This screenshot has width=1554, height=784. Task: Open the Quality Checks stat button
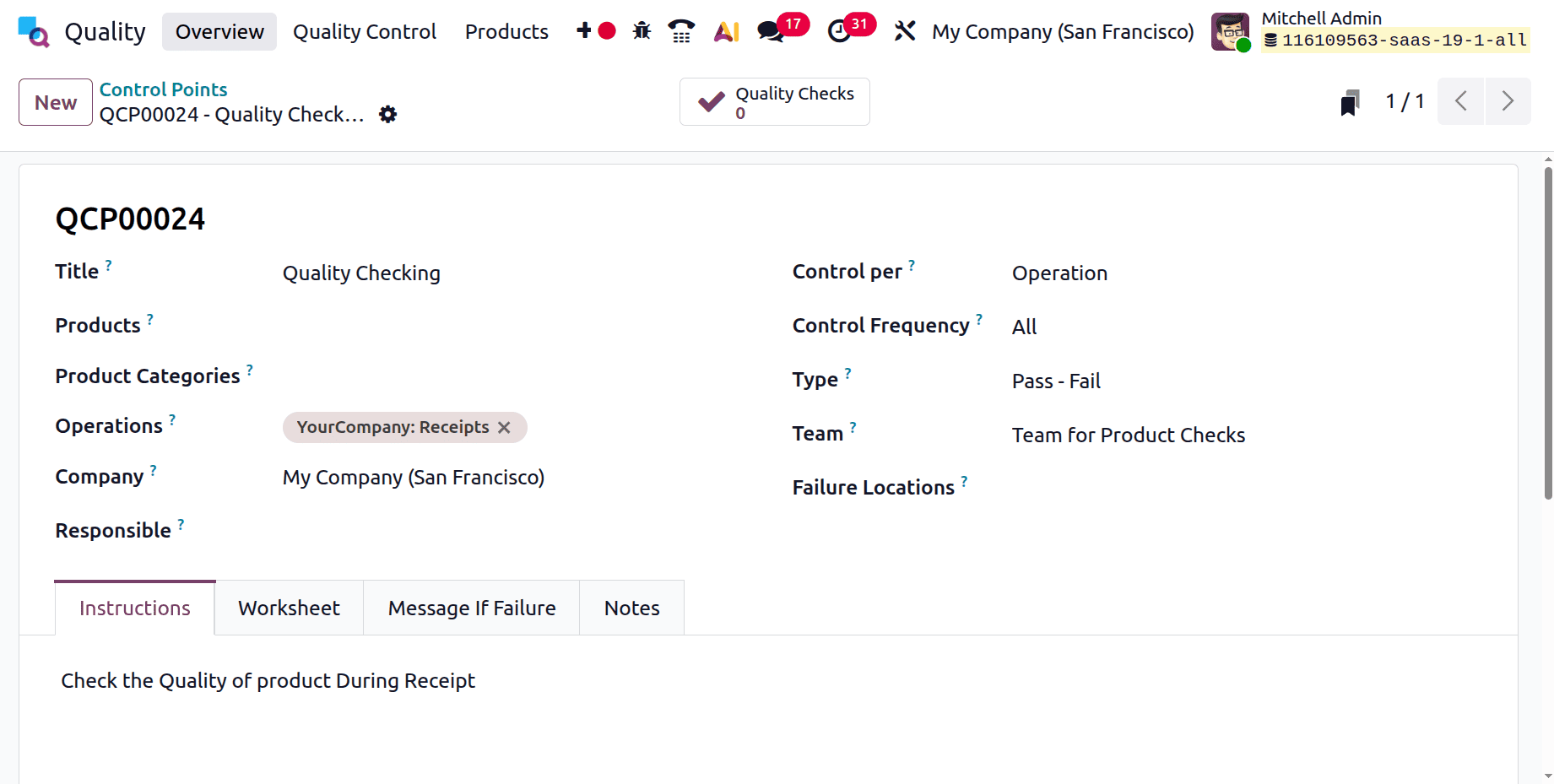point(775,102)
